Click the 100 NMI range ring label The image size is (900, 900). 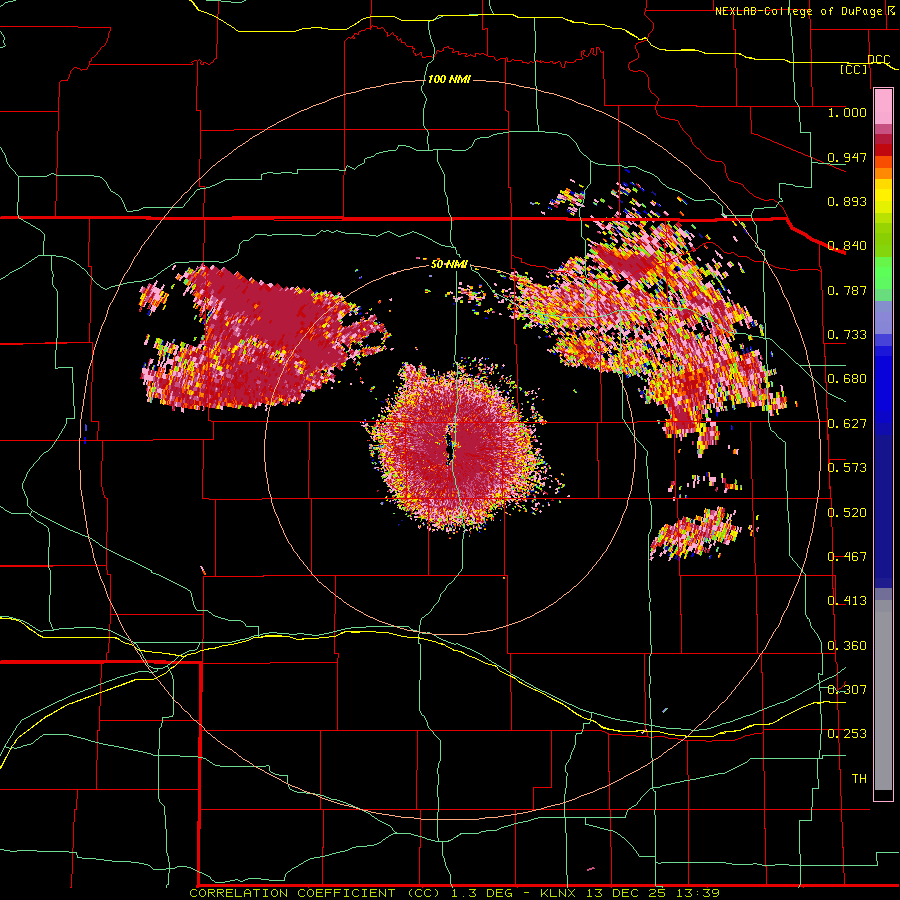click(449, 79)
